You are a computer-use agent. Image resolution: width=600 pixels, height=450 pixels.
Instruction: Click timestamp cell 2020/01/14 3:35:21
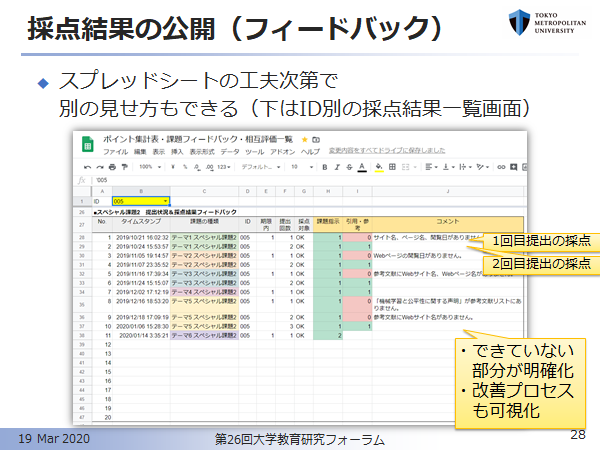[x=141, y=336]
